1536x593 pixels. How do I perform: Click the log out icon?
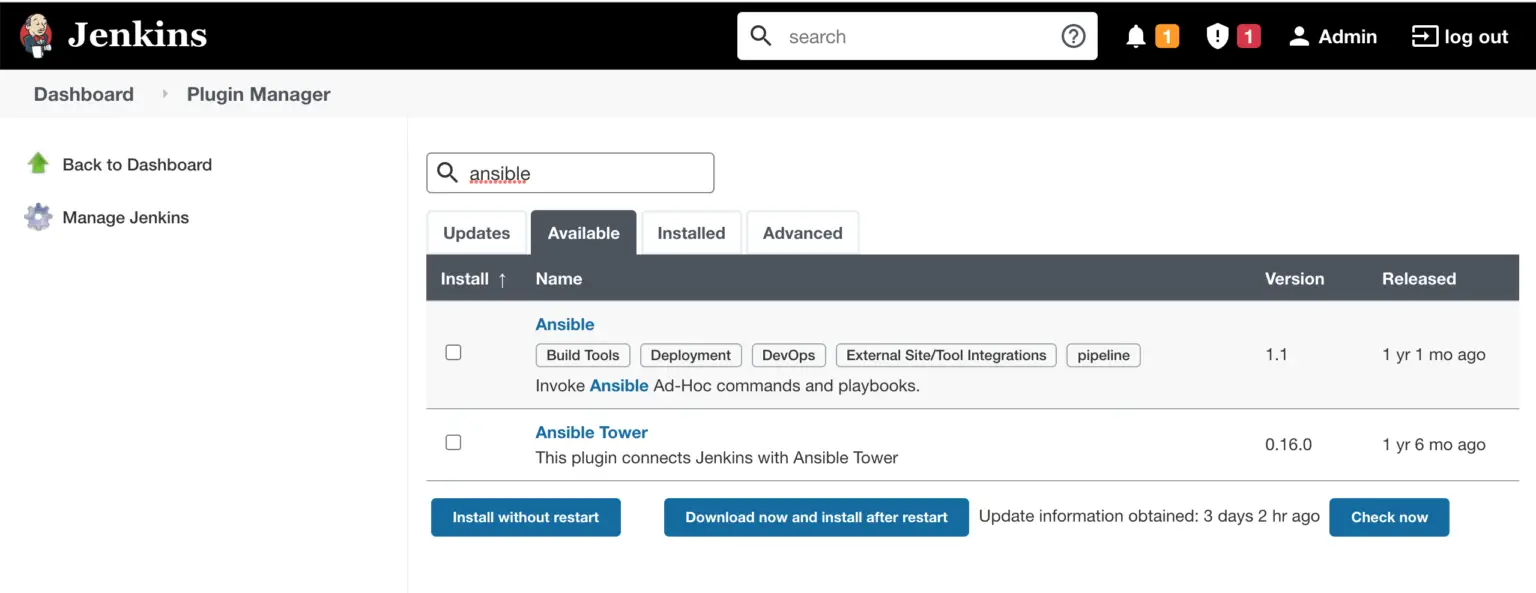pyautogui.click(x=1424, y=35)
